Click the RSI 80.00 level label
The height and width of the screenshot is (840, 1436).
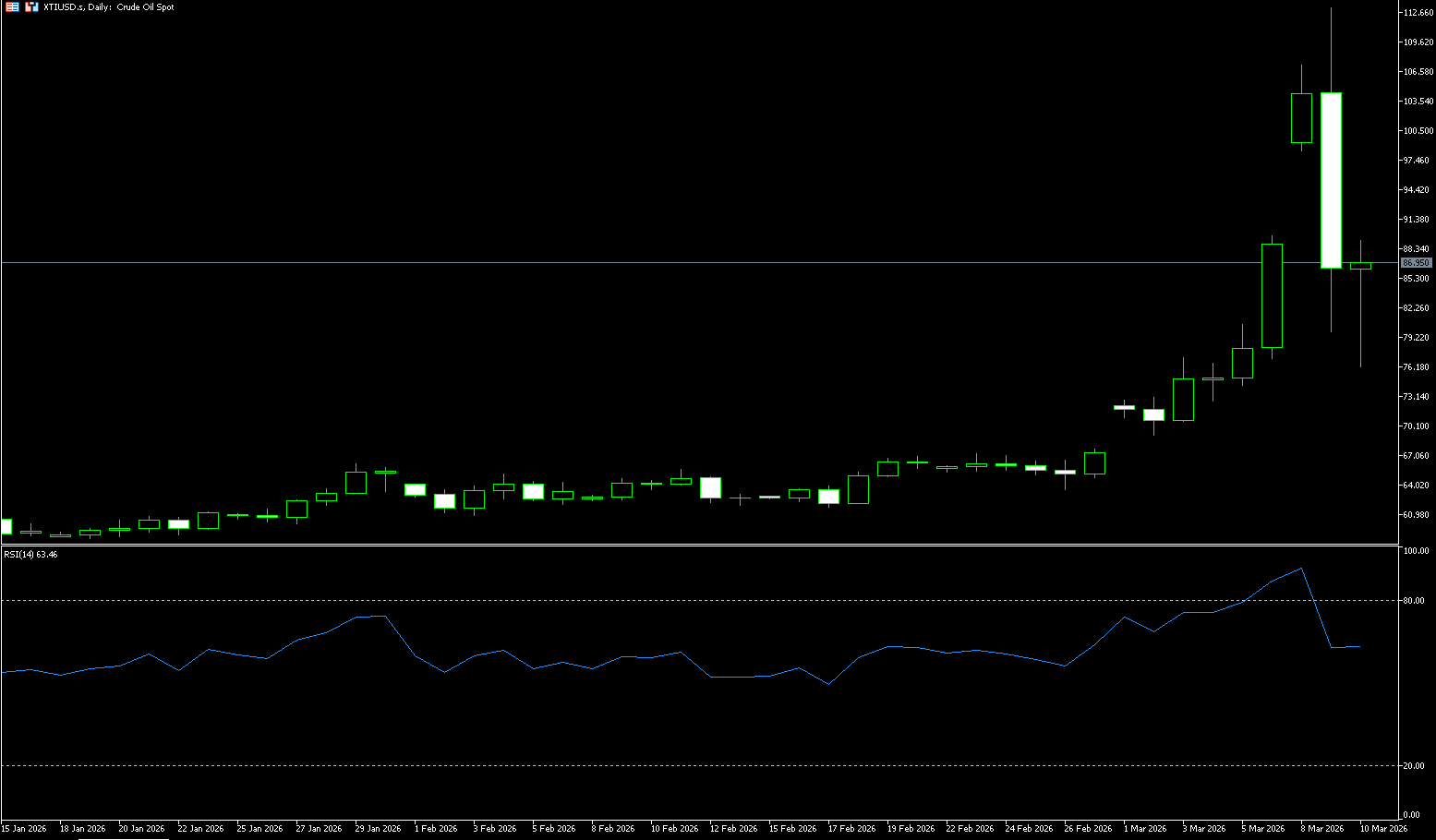point(1414,601)
